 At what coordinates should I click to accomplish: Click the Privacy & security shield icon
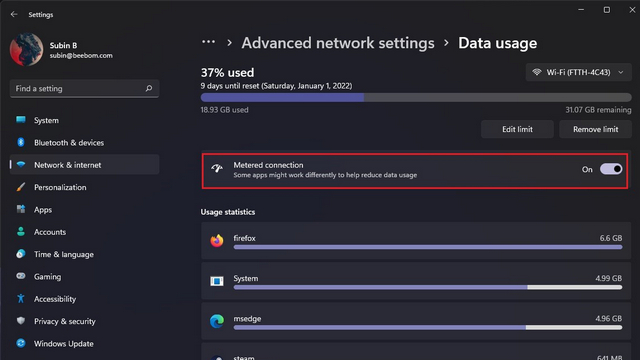pyautogui.click(x=21, y=321)
